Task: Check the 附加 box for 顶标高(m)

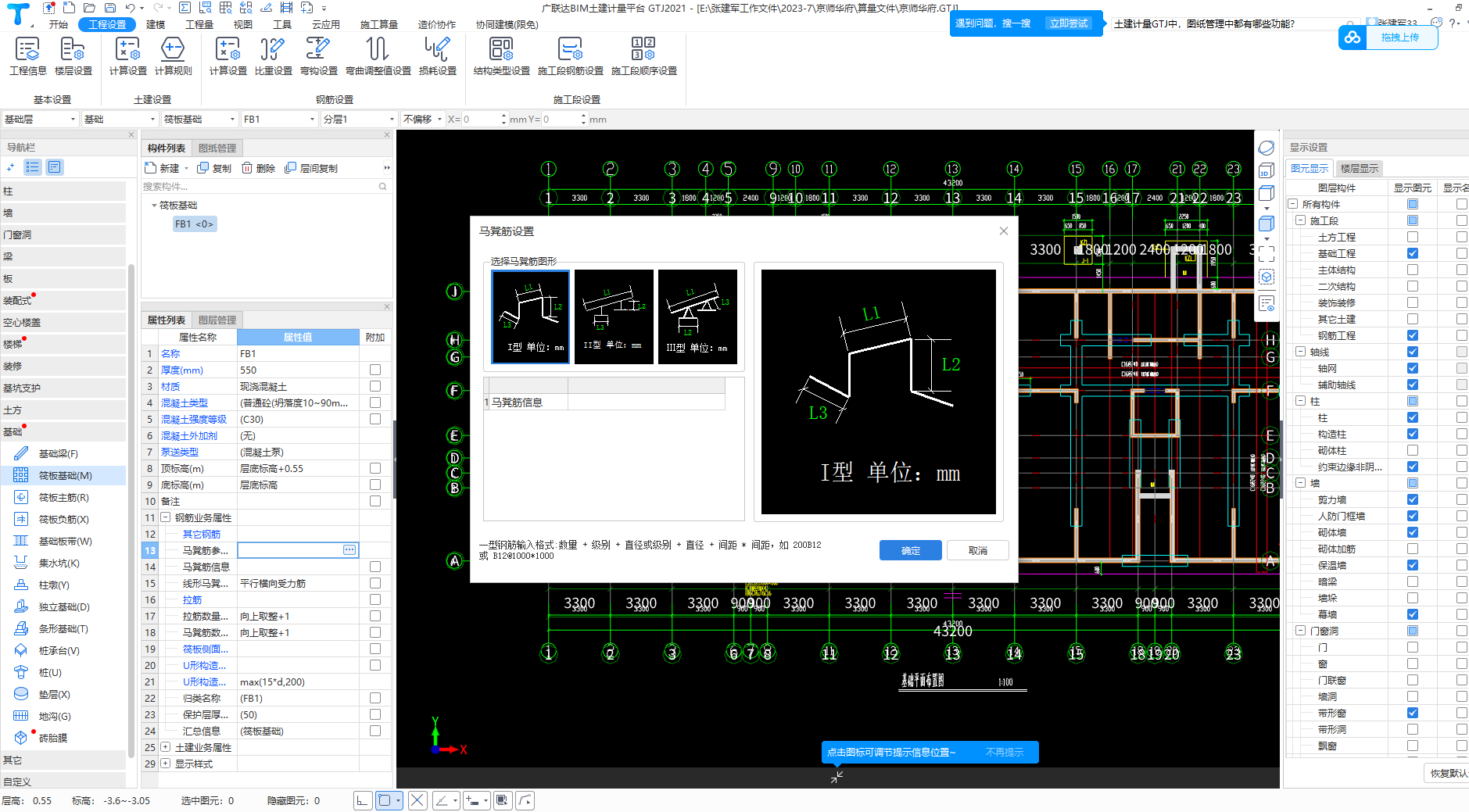Action: 375,468
